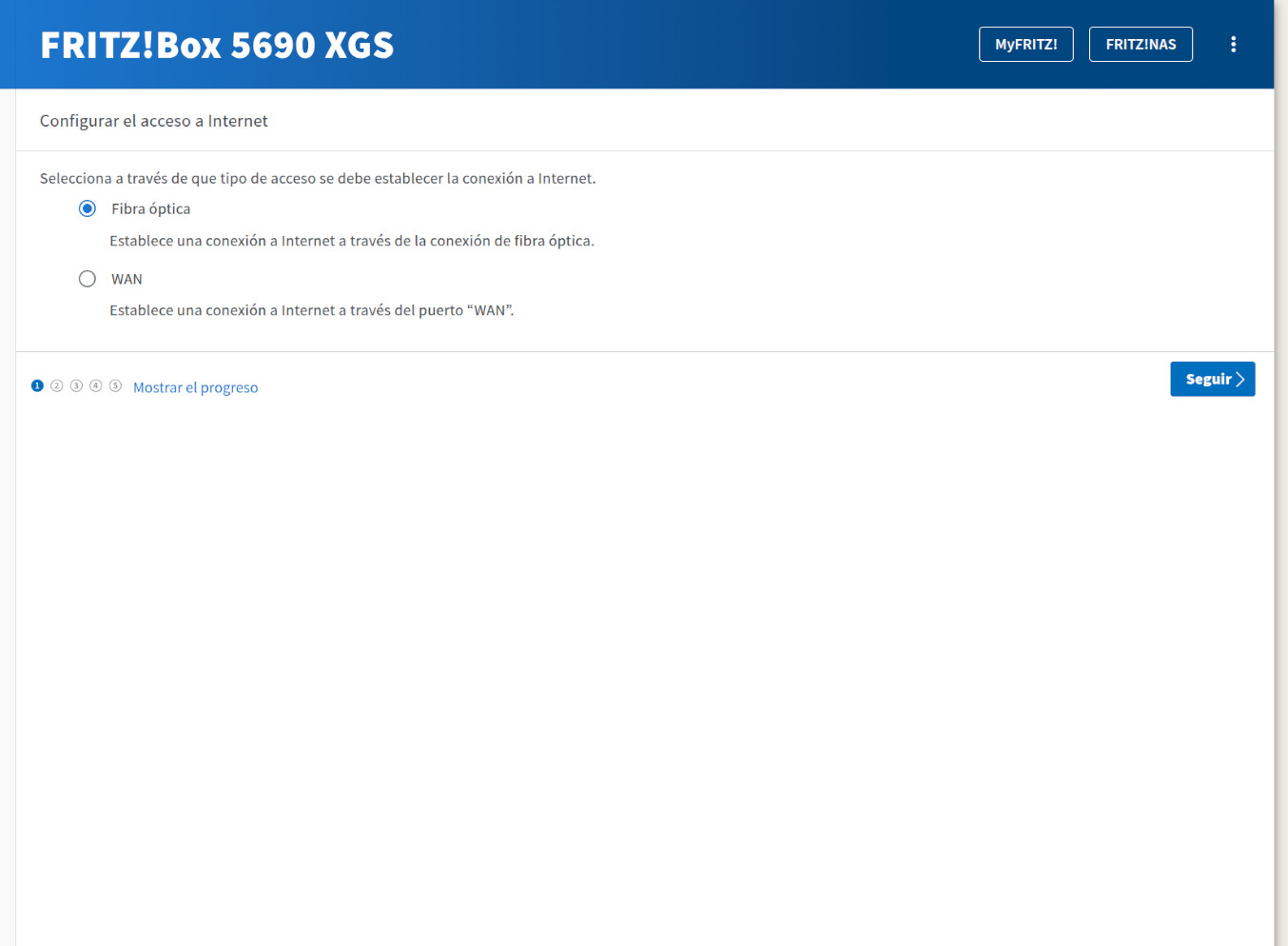Click the Fibra óptica label
Screen dimensions: 1288x946
(150, 208)
